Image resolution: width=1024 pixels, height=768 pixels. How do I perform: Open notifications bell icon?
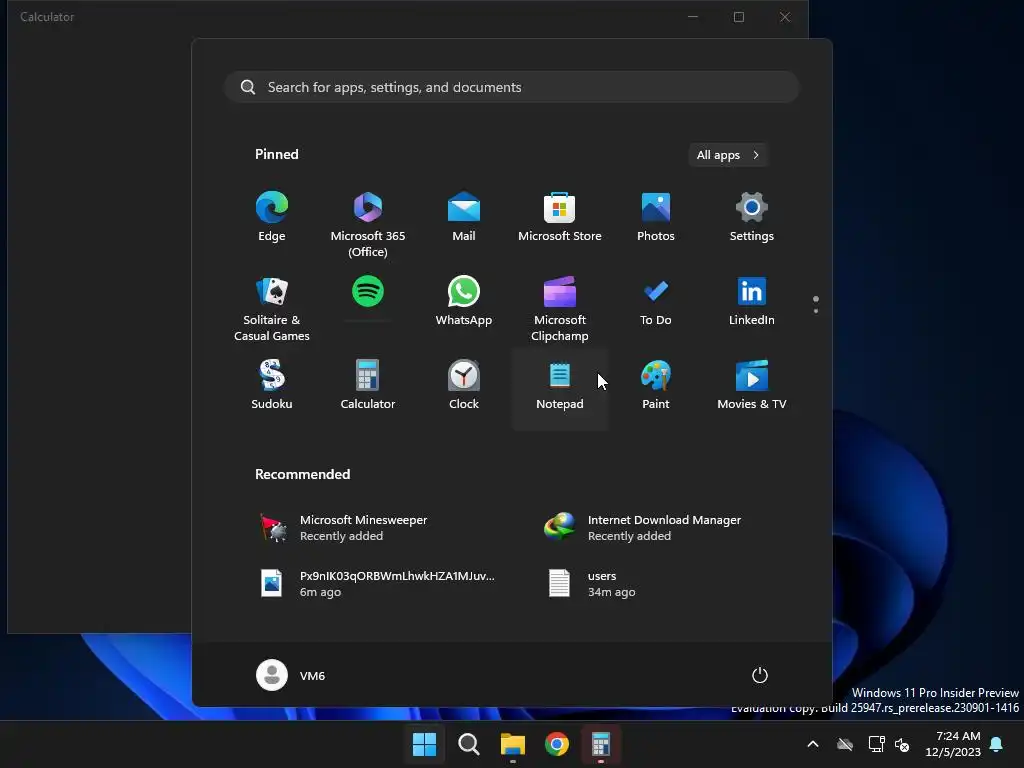pyautogui.click(x=997, y=744)
